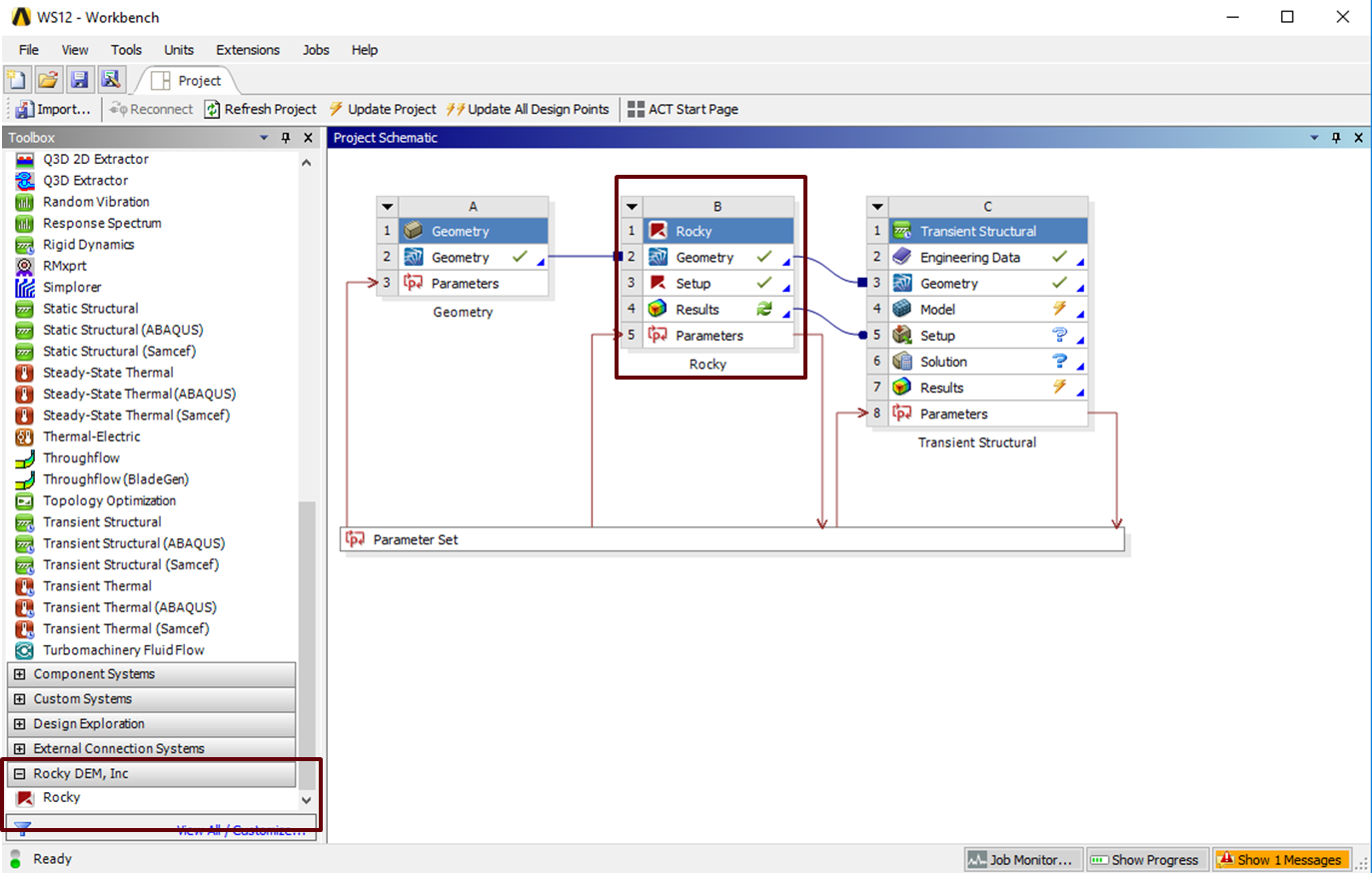Select Results cell in Transient Structural
Viewport: 1372px width, 873px height.
point(987,388)
